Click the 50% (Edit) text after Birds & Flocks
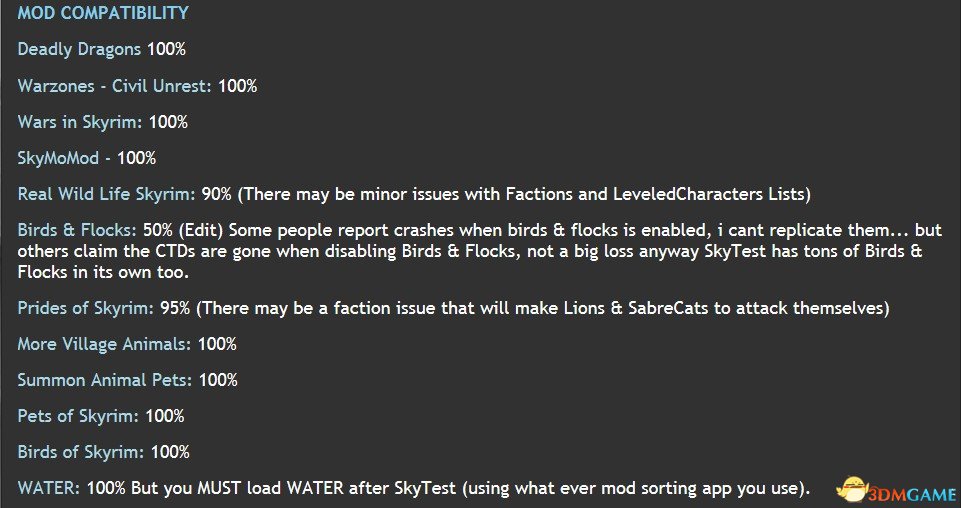961x508 pixels. [x=183, y=230]
